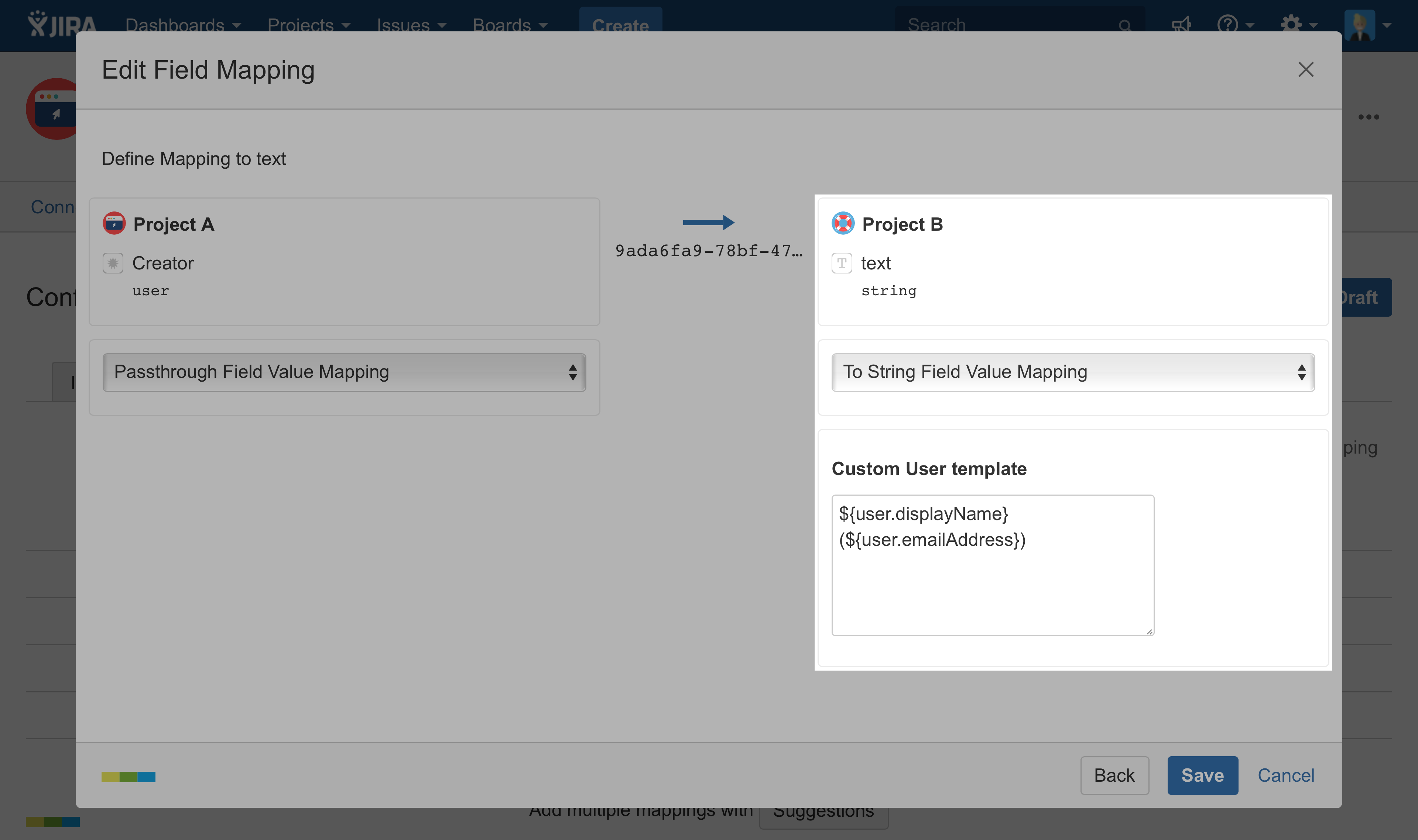Image resolution: width=1418 pixels, height=840 pixels.
Task: Click the colored progress bar in the footer
Action: click(129, 777)
